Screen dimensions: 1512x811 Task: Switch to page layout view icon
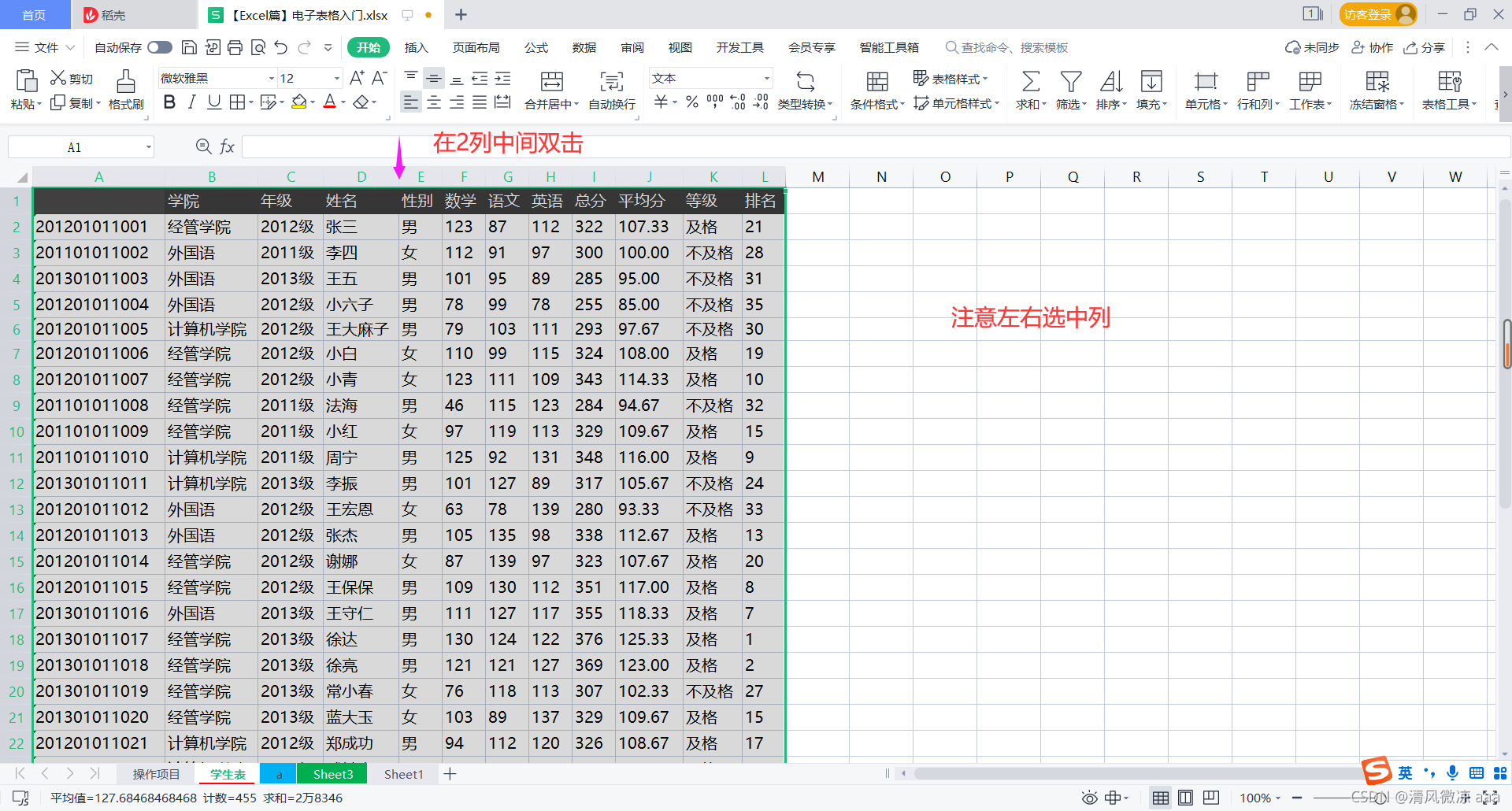[1185, 798]
